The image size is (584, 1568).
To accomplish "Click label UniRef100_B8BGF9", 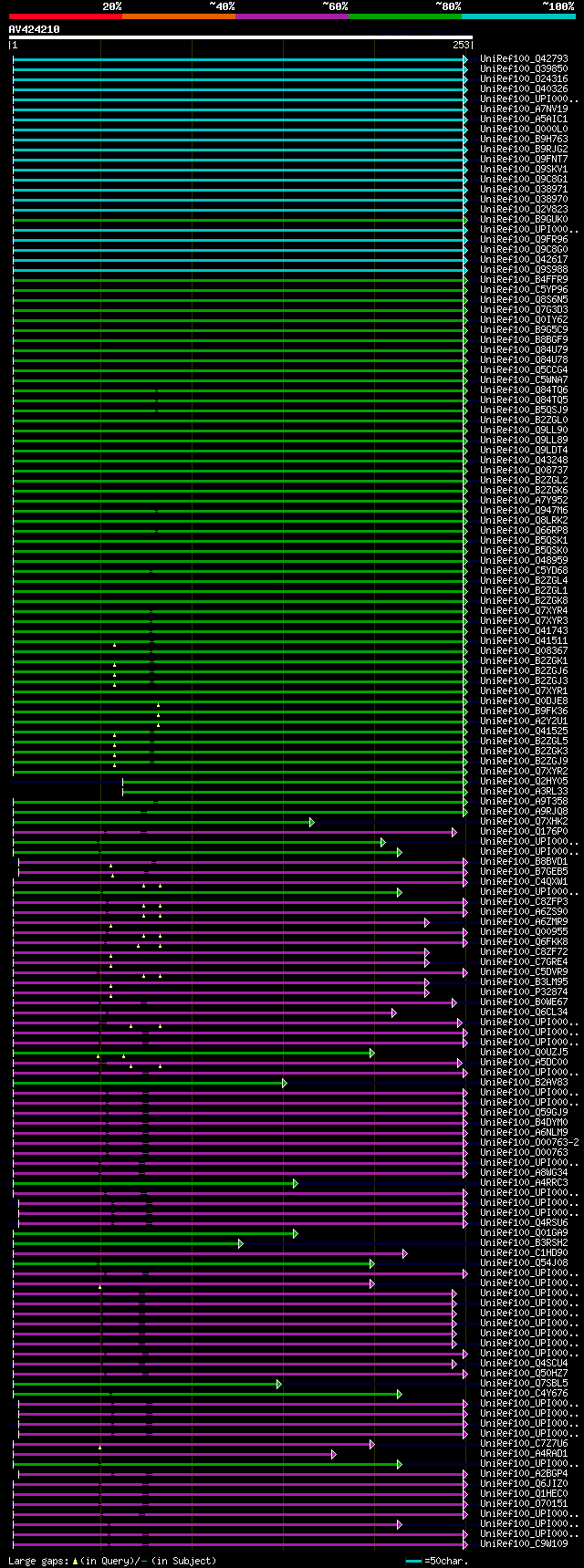I will [524, 339].
